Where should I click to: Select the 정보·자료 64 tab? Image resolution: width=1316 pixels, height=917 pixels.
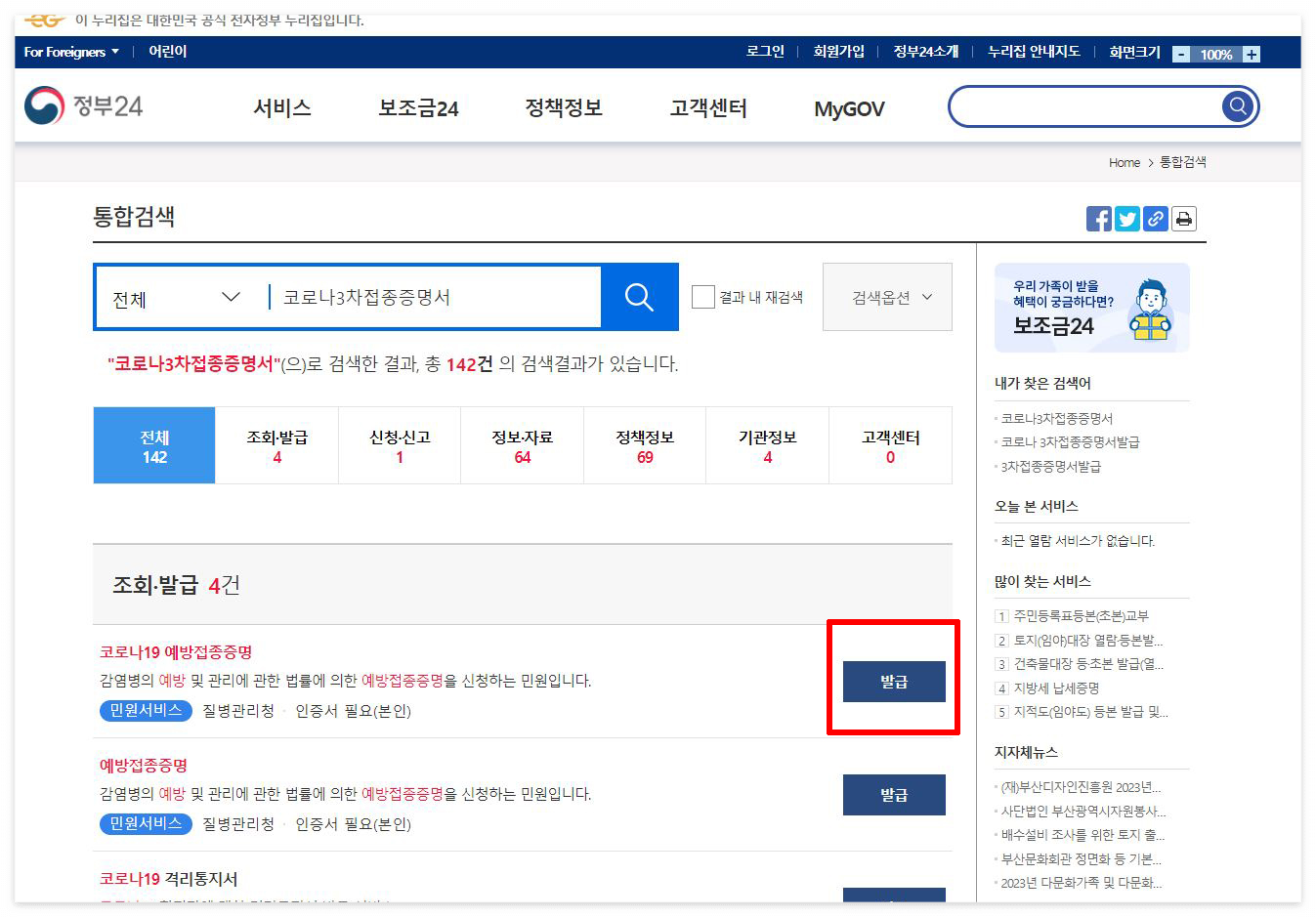click(523, 446)
